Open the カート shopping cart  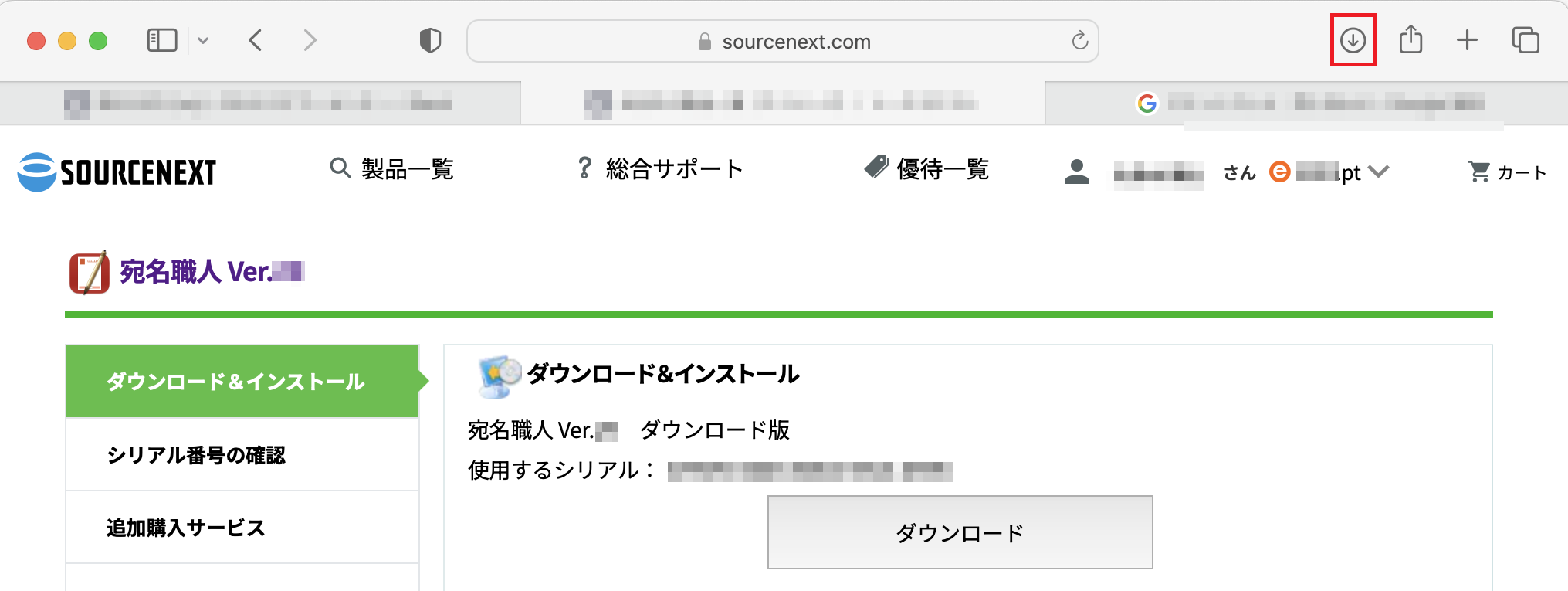[x=1507, y=172]
